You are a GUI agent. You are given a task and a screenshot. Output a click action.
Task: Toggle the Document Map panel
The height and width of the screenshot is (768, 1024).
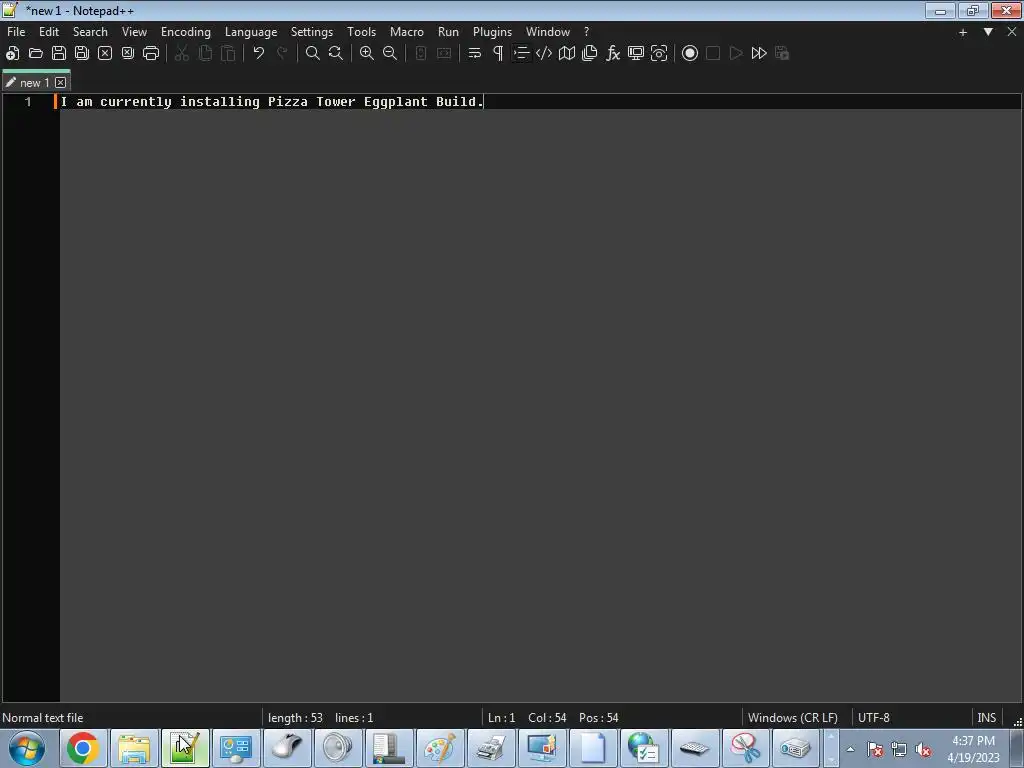[x=567, y=54]
